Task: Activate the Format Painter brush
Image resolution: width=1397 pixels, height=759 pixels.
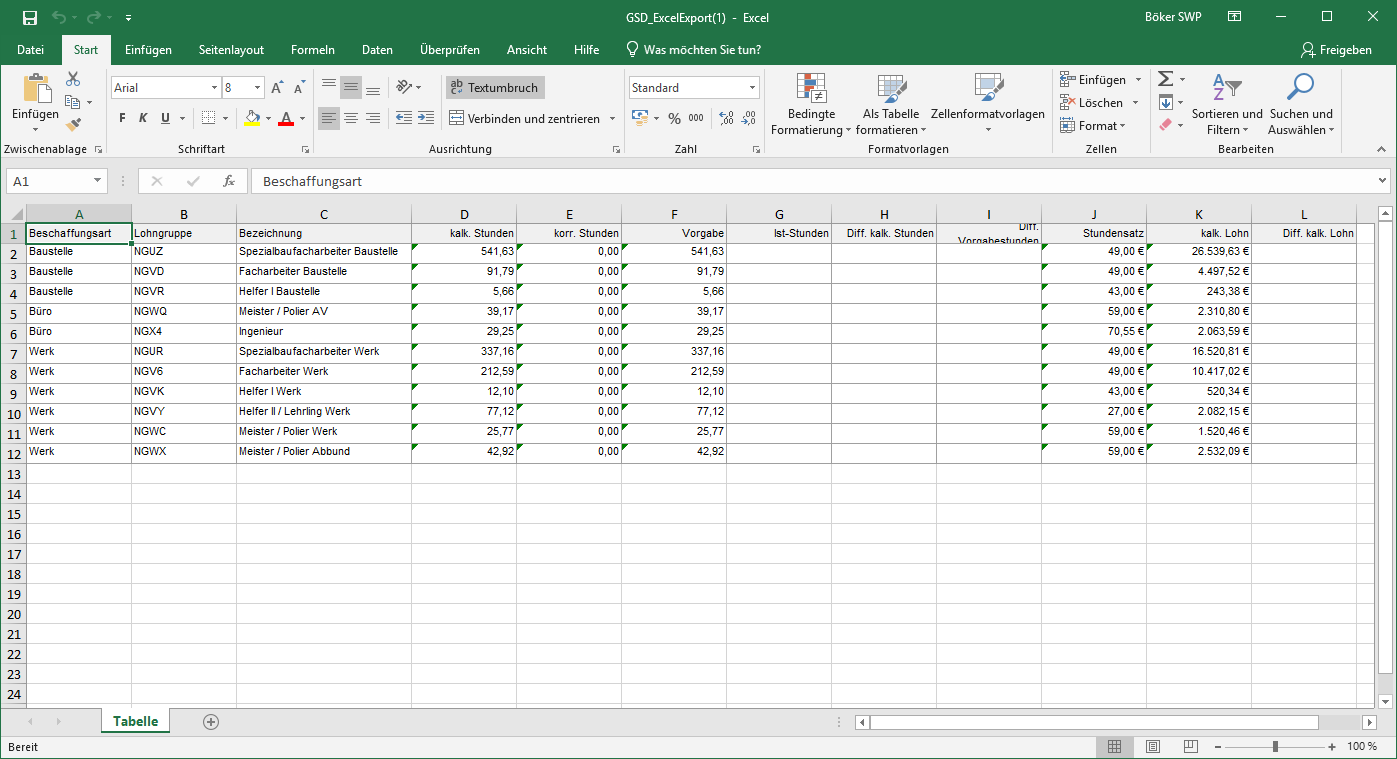Action: 73,125
